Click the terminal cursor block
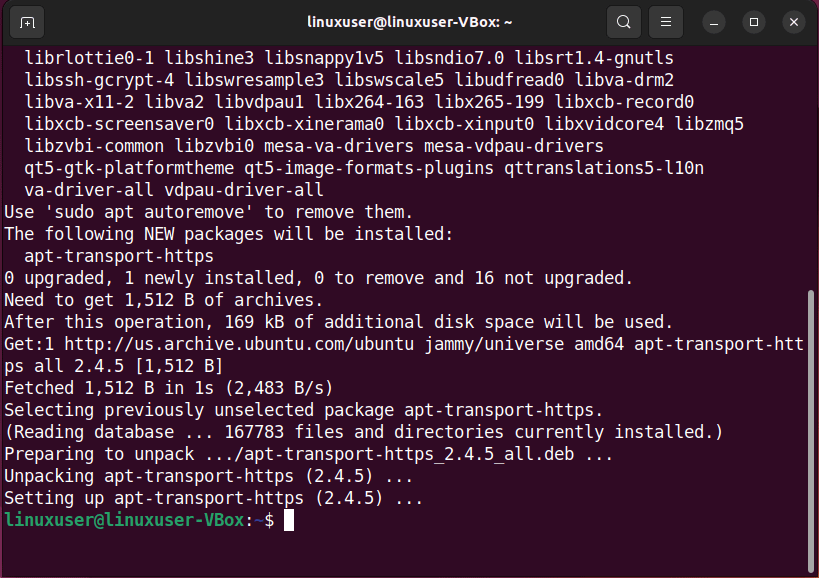This screenshot has width=819, height=578. 288,520
